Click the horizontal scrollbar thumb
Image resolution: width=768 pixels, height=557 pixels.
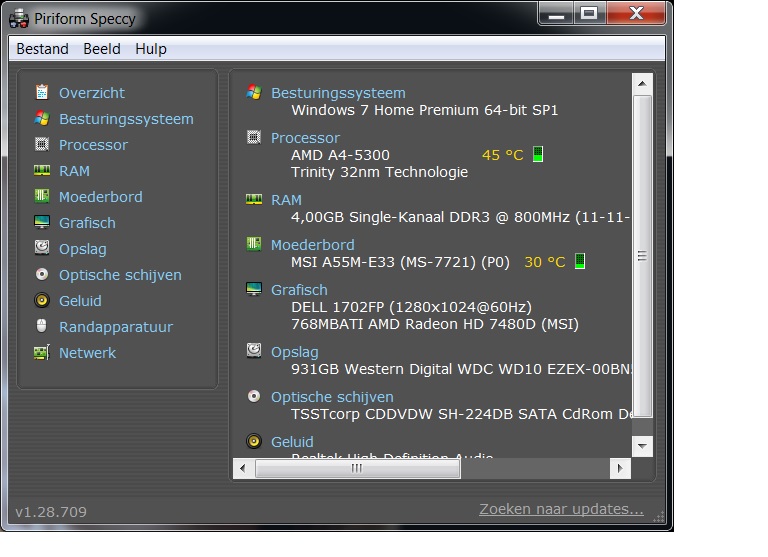coord(358,468)
